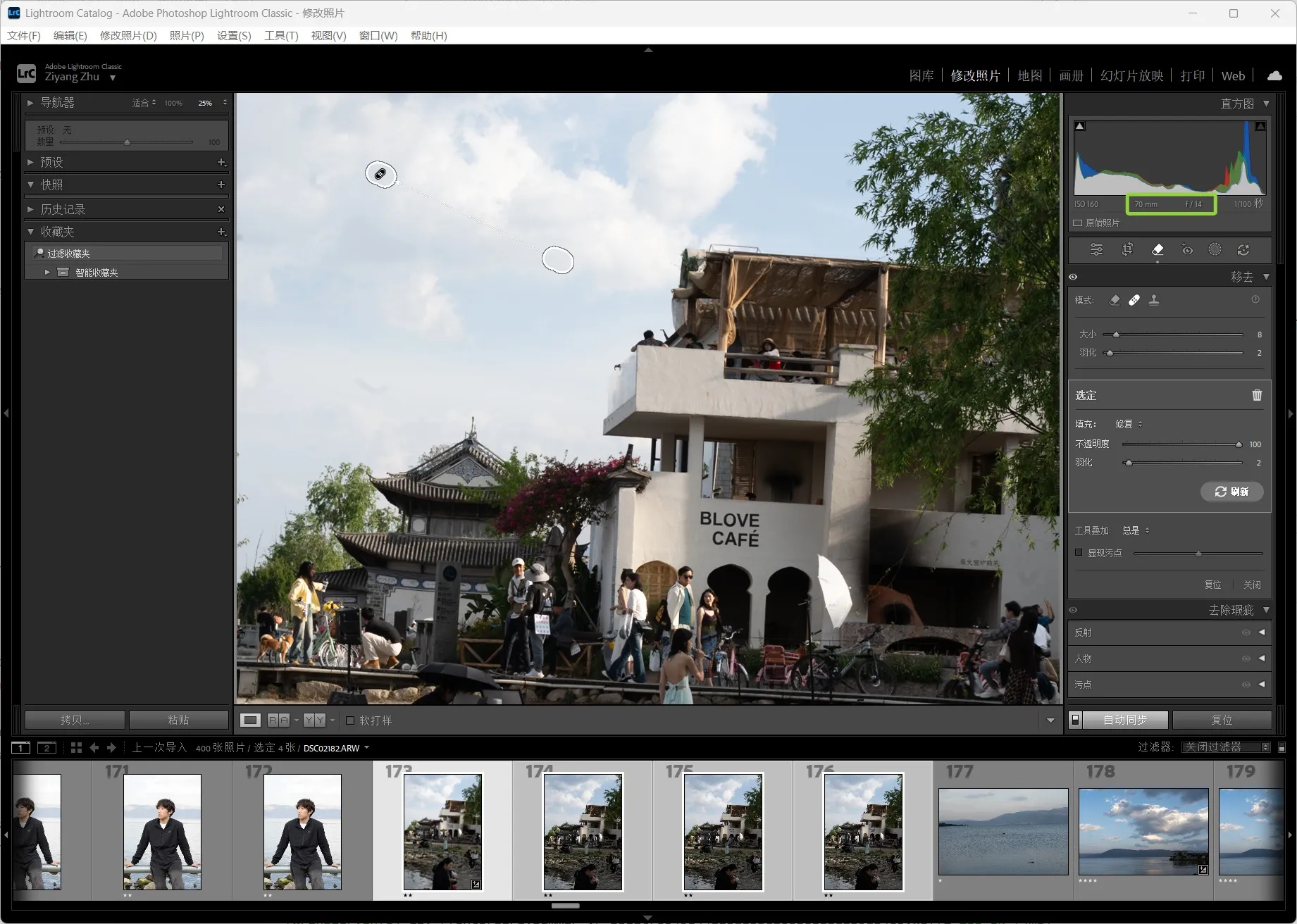The image size is (1297, 924).
Task: Open the Masking tool
Action: click(x=1215, y=250)
